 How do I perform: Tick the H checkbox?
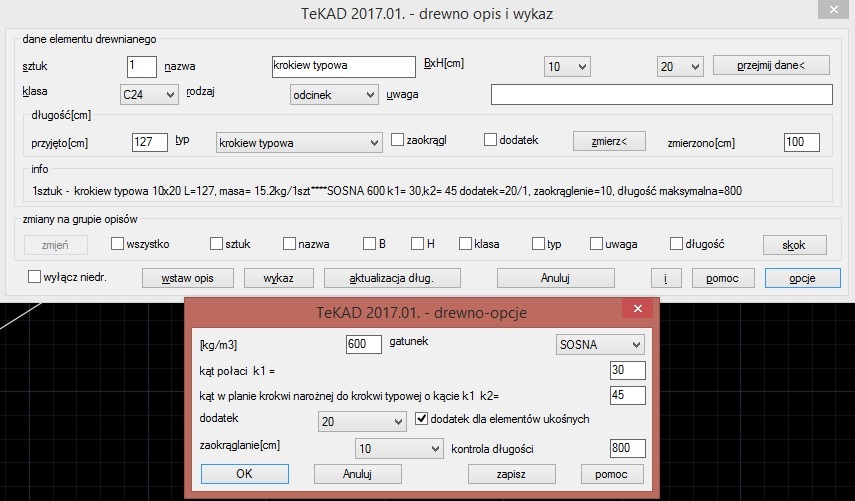(418, 244)
